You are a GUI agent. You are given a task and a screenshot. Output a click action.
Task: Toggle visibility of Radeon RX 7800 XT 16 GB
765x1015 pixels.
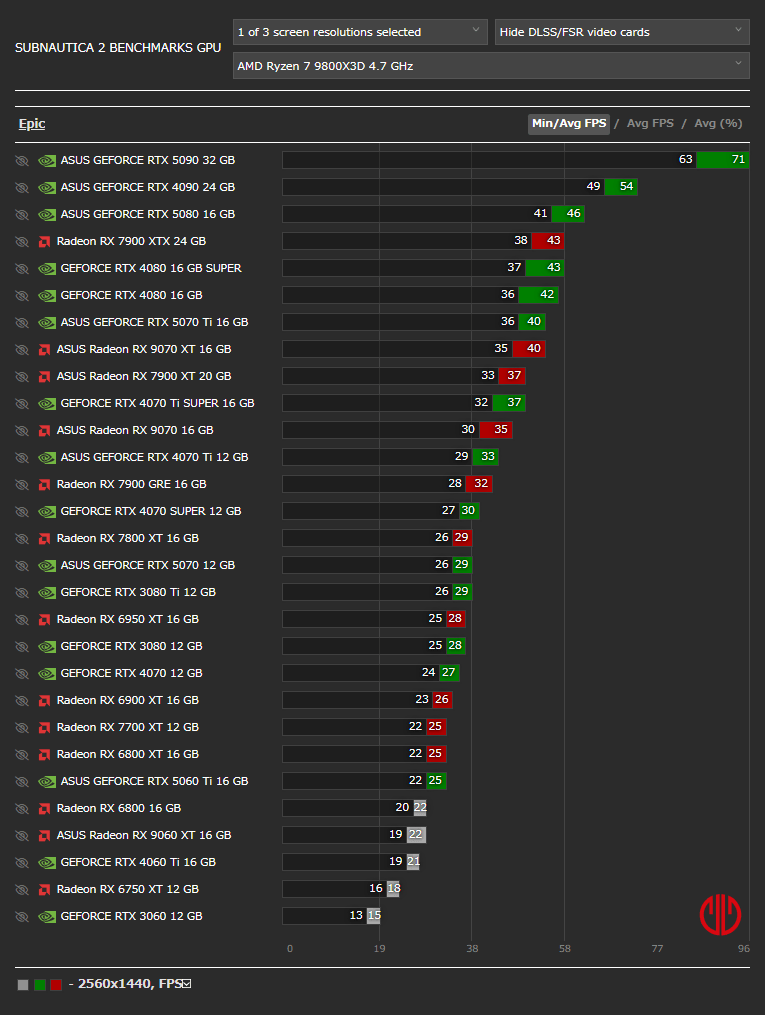(22, 539)
